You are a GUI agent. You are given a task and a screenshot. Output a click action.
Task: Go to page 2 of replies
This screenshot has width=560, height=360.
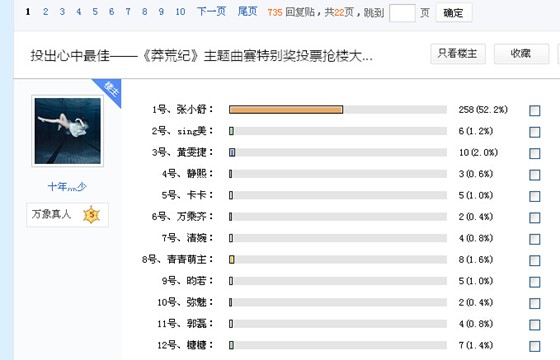pos(45,12)
